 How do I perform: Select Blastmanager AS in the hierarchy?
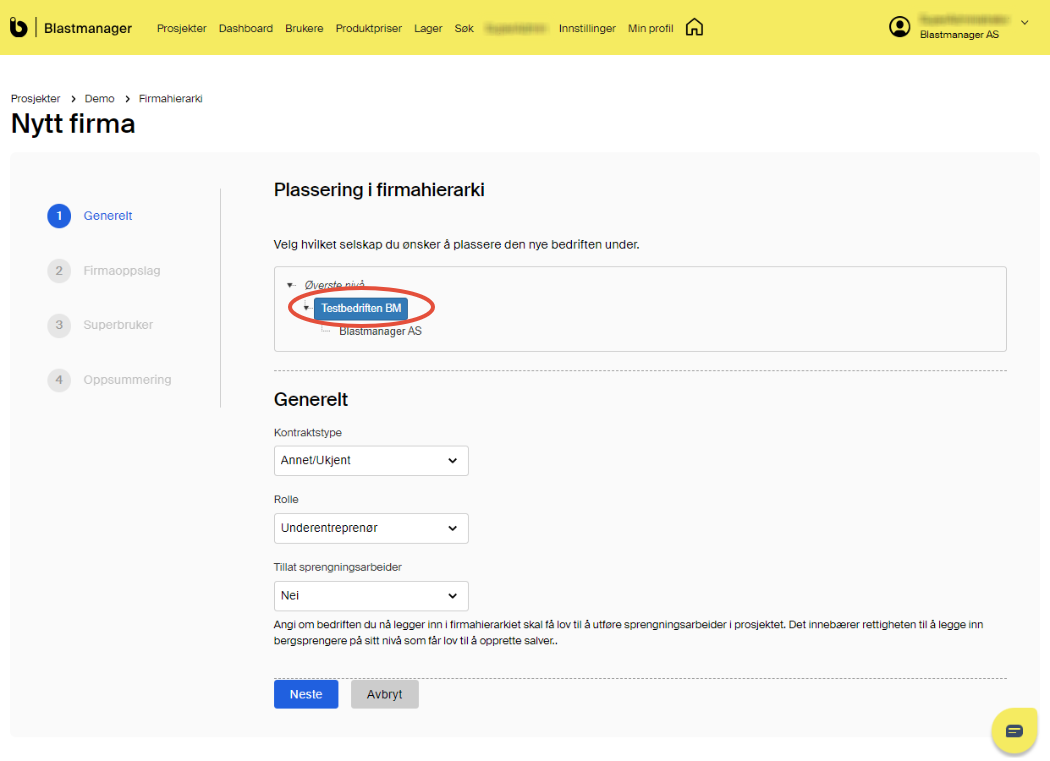click(380, 331)
